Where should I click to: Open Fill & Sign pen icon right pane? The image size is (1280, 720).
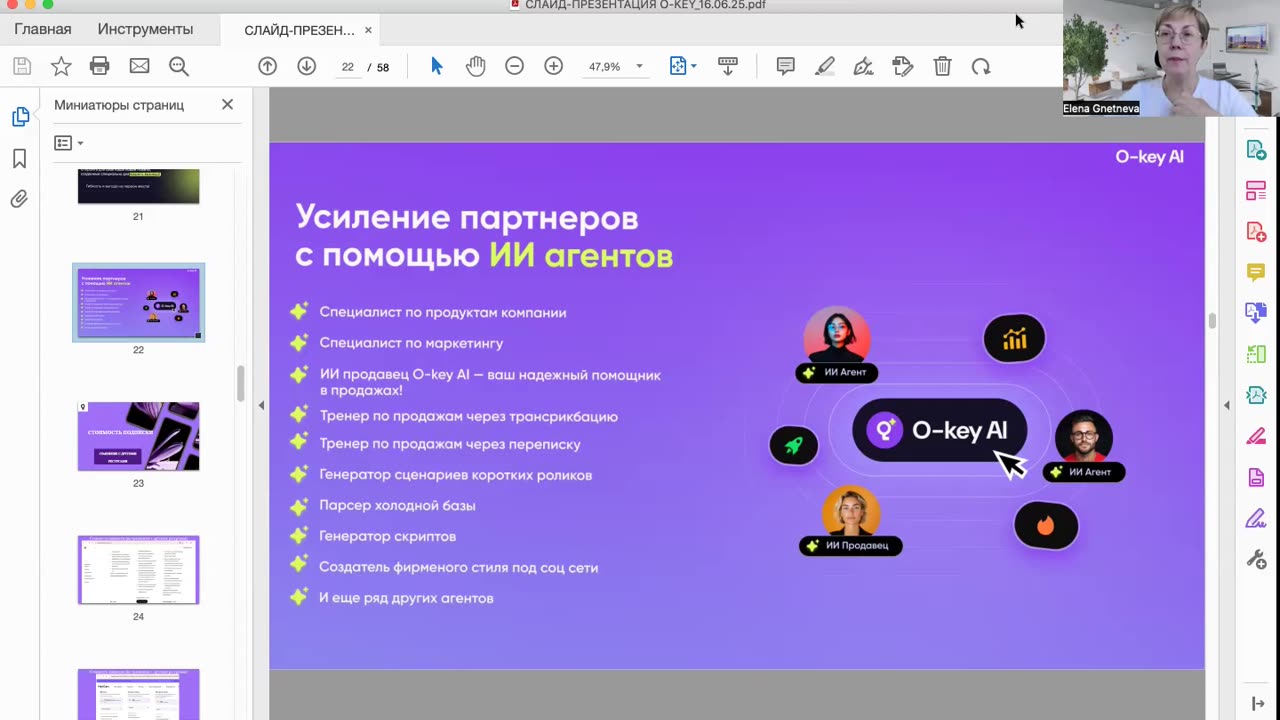[x=1256, y=518]
